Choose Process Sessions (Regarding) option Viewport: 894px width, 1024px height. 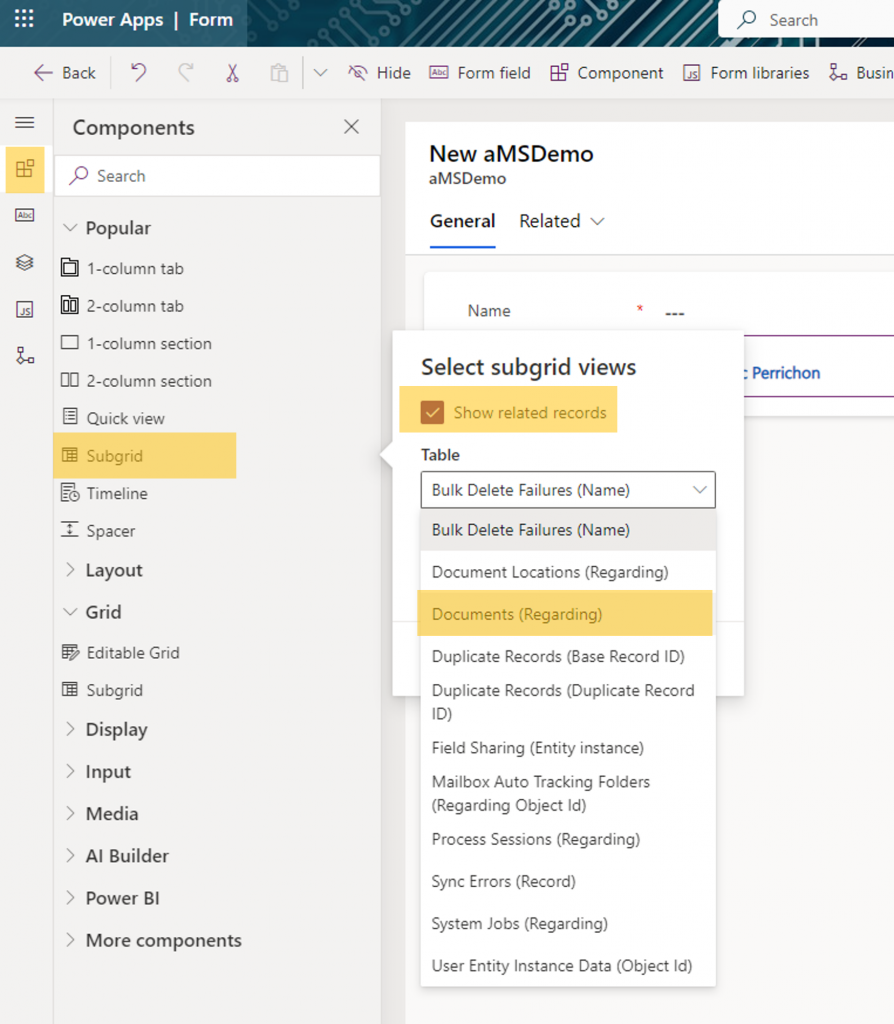568,839
